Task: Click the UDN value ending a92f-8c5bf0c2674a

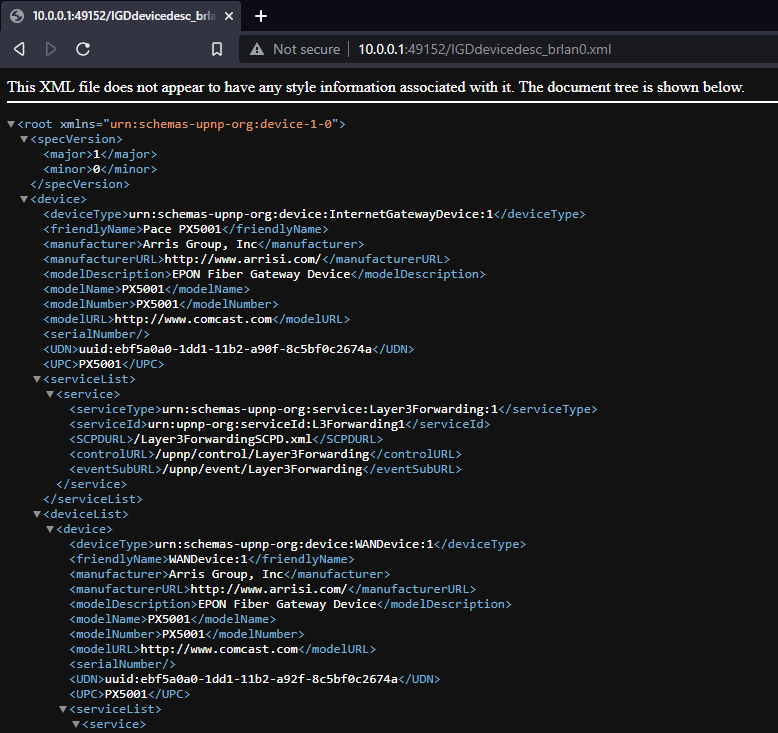Action: coord(251,679)
